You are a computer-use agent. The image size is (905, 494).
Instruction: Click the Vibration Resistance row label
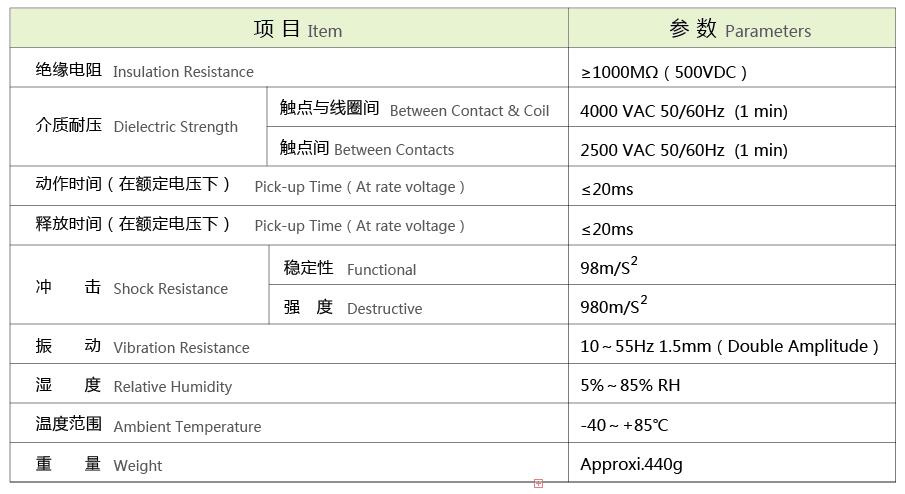[142, 347]
